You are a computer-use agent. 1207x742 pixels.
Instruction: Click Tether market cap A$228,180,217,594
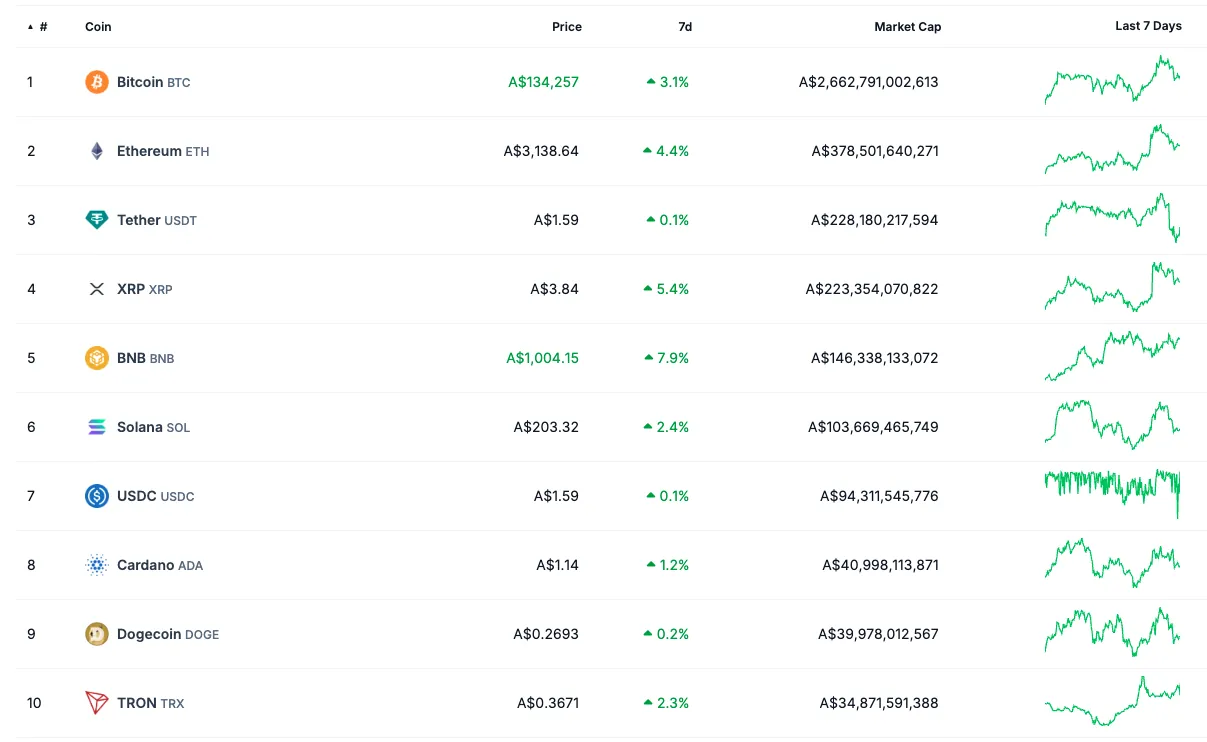[x=875, y=220]
